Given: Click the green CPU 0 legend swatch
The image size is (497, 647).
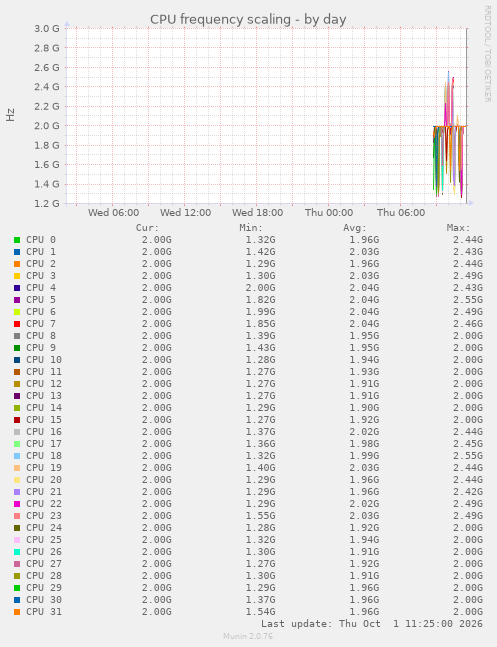Looking at the screenshot, I should pyautogui.click(x=17, y=240).
